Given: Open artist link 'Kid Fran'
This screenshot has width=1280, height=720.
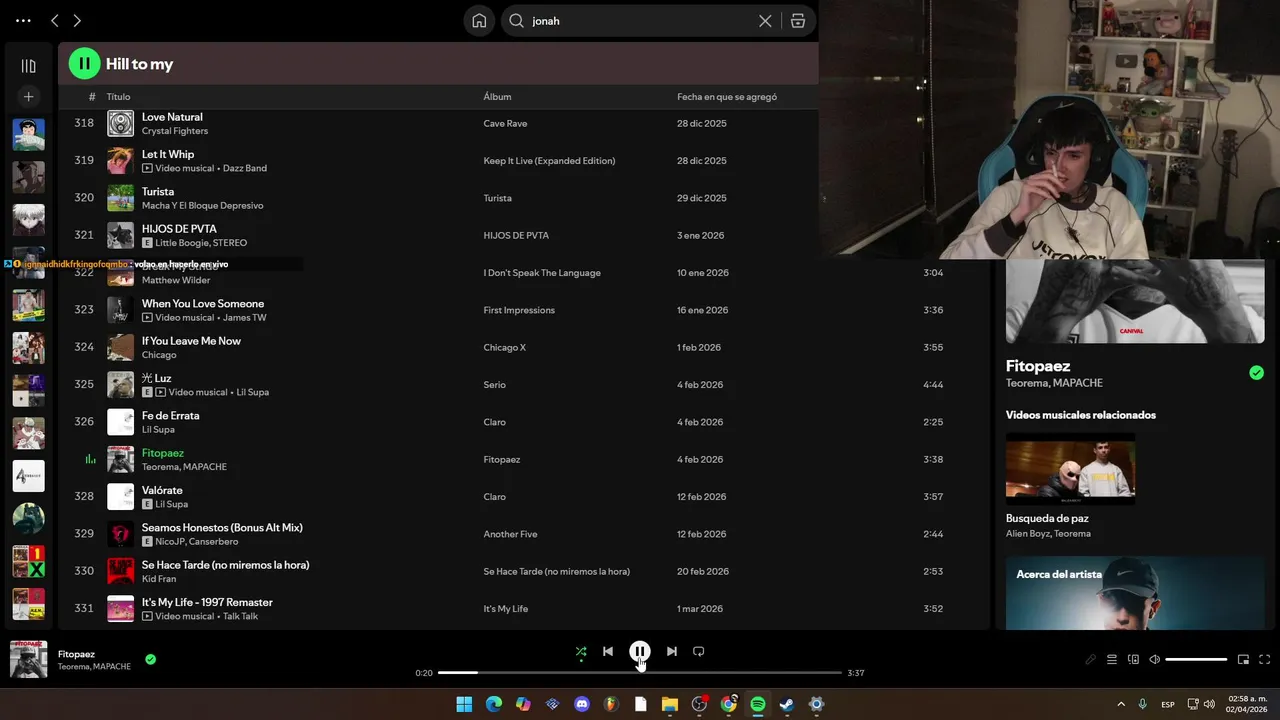Looking at the screenshot, I should click(158, 579).
